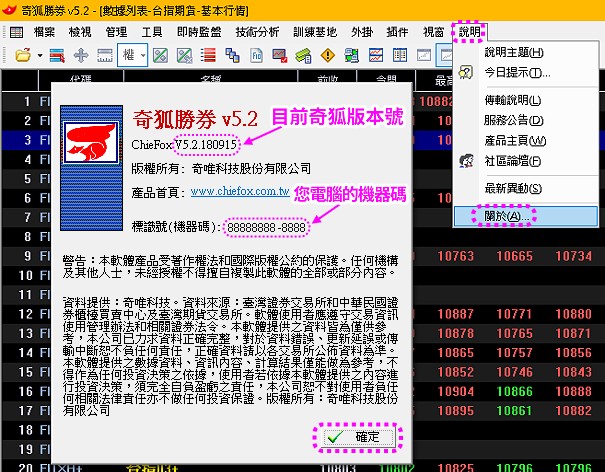Viewport: 605px width, 472px height.
Task: Click the overlapping blue windows icon
Action: click(x=232, y=56)
